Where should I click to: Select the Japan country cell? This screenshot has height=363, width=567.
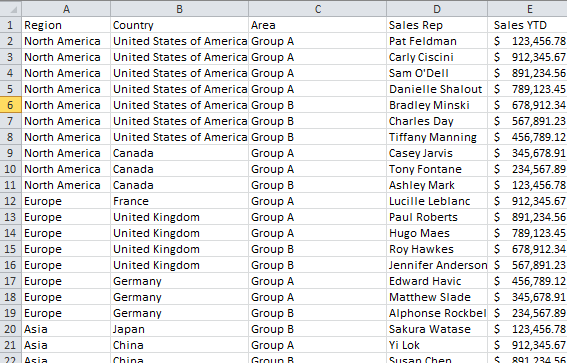click(x=179, y=329)
